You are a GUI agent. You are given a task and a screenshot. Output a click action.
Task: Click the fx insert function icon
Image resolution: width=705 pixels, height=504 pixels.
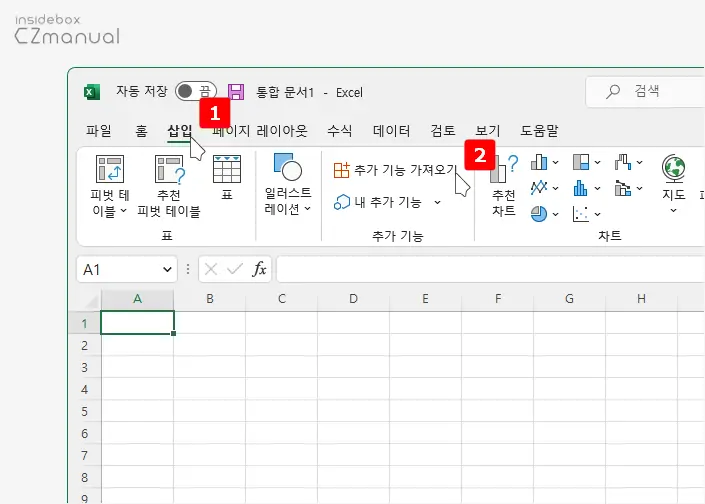pyautogui.click(x=259, y=269)
